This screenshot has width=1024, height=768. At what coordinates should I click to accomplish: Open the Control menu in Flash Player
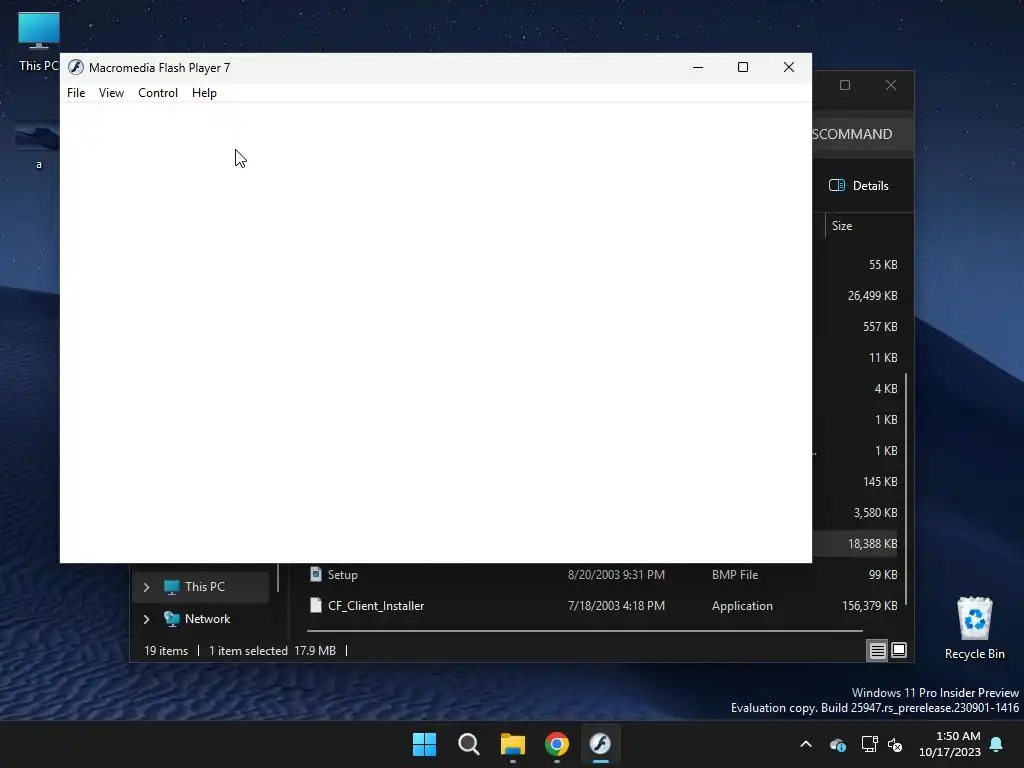(158, 93)
